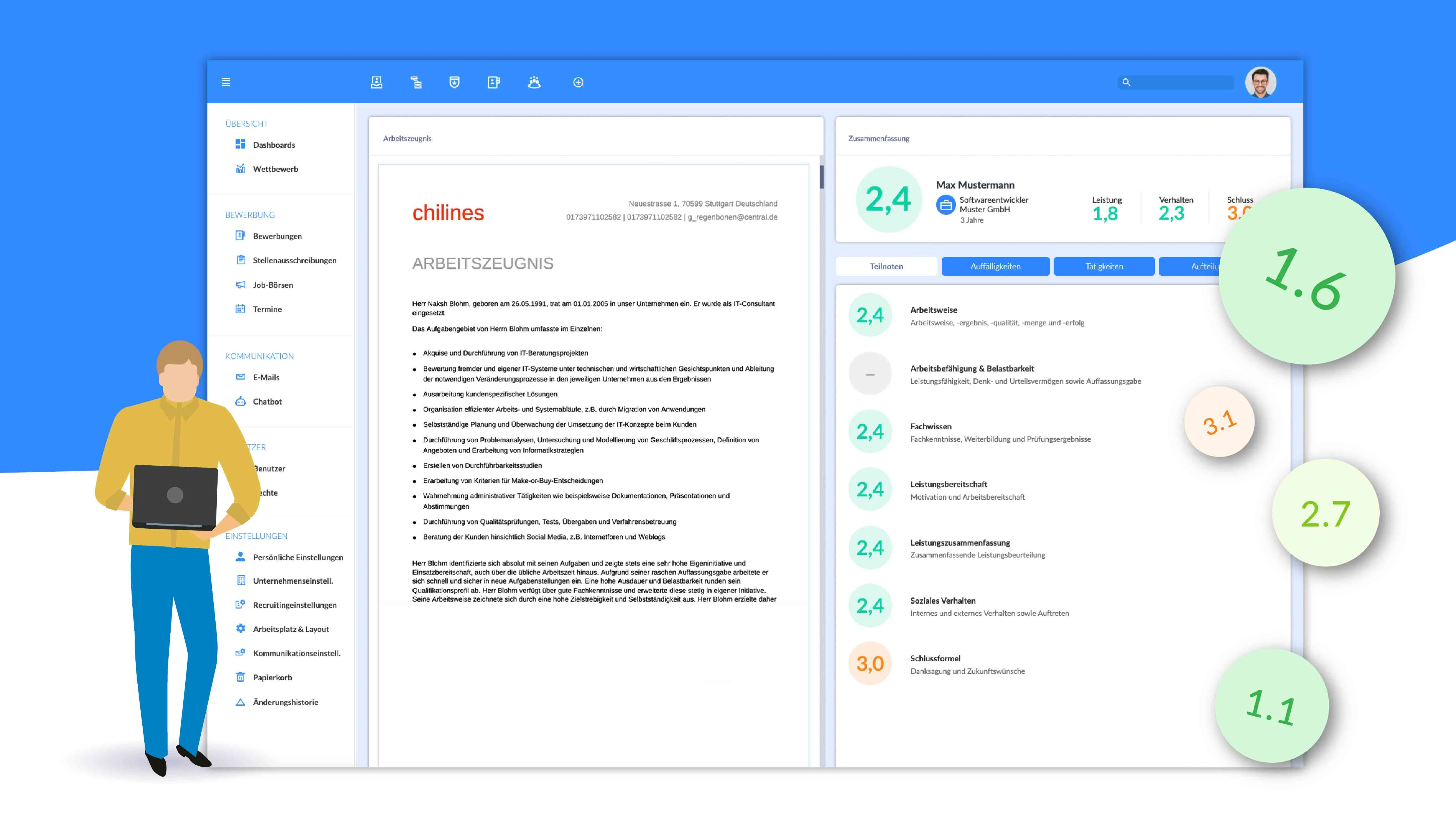Open the Chatbot sidebar item
Screen dimensions: 1456x836
tap(267, 401)
